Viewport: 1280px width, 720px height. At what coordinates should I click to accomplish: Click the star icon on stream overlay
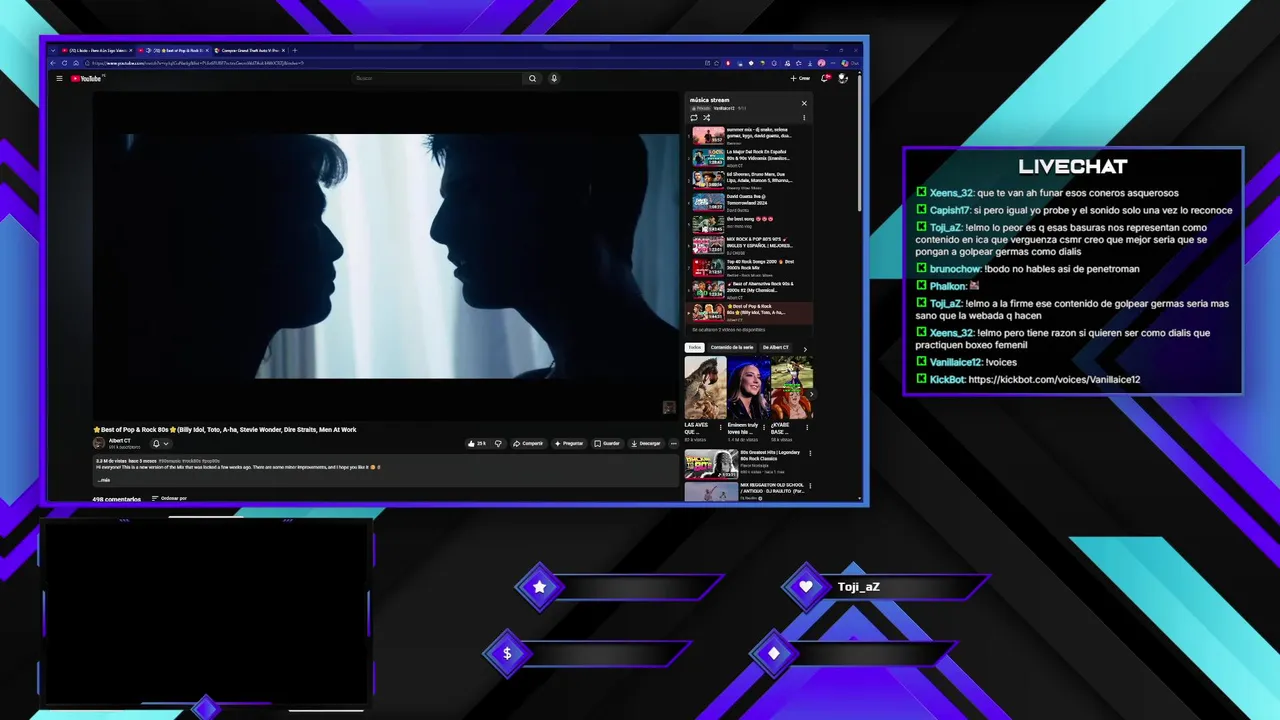point(540,587)
